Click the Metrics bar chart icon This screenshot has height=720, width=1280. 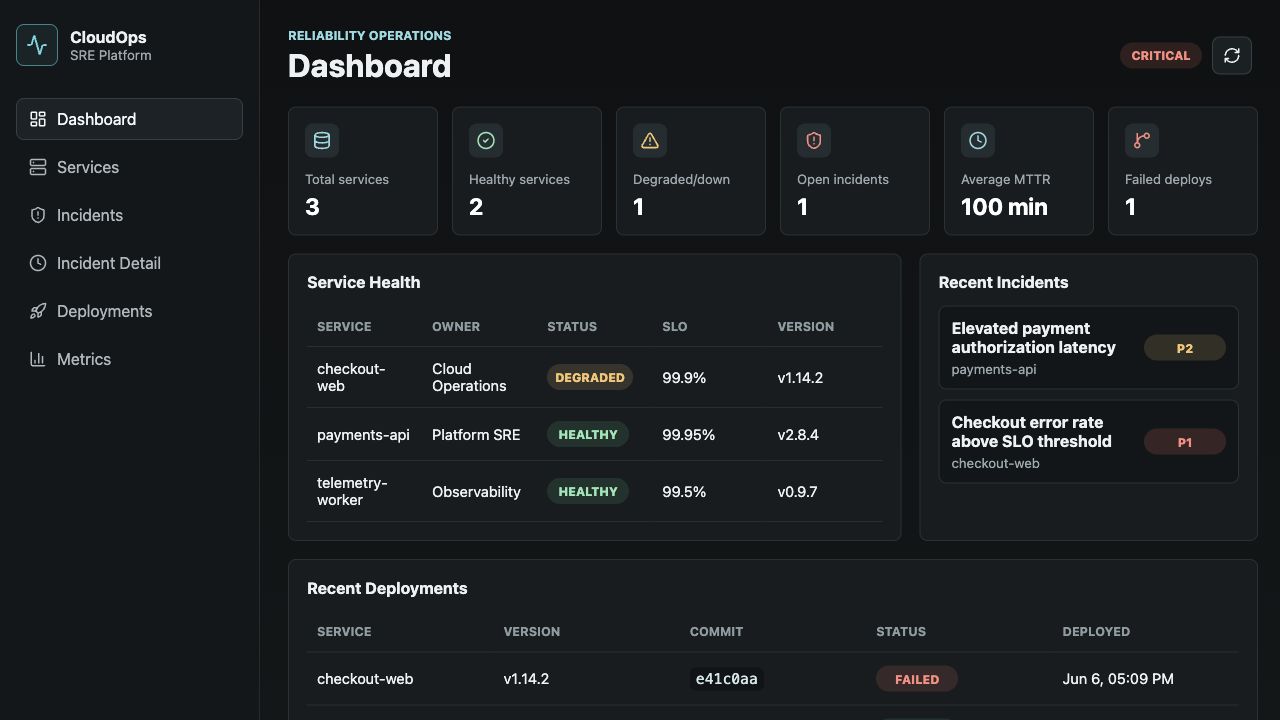click(38, 359)
